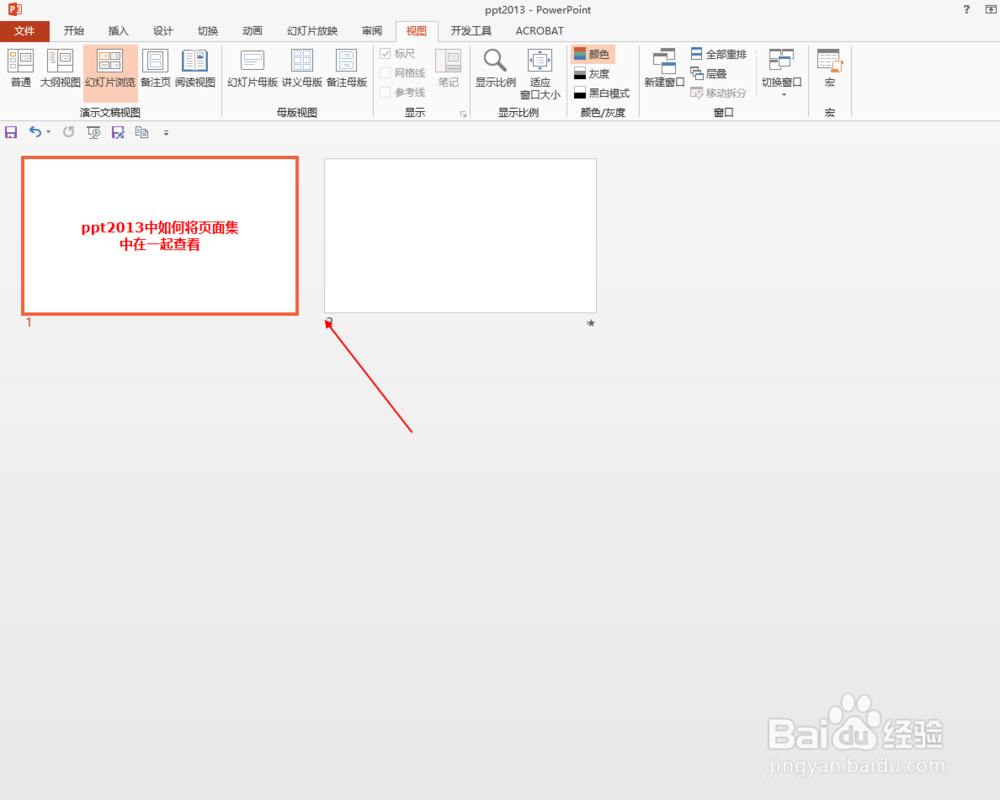Viewport: 1000px width, 800px height.
Task: Click Cascade windows (层叠)
Action: click(709, 74)
